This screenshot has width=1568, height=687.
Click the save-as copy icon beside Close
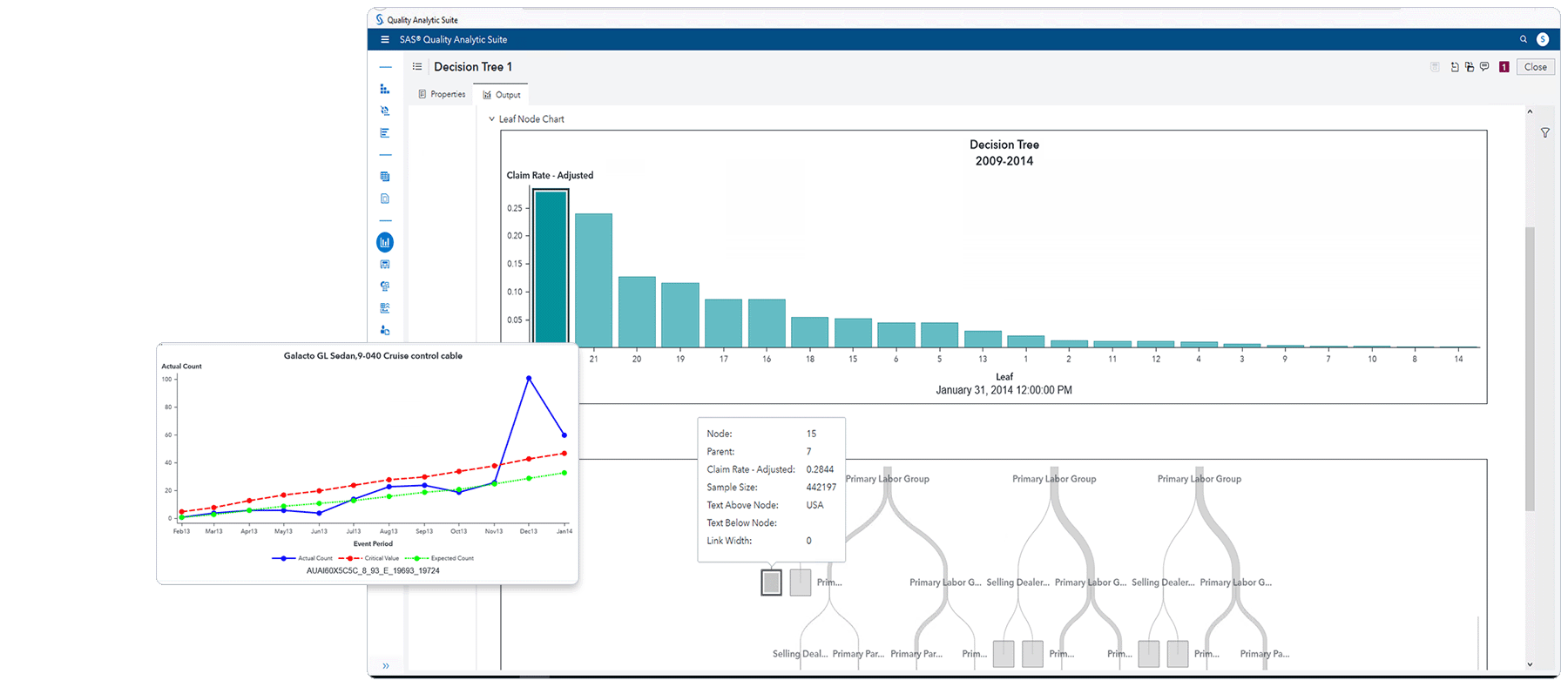[x=1470, y=67]
